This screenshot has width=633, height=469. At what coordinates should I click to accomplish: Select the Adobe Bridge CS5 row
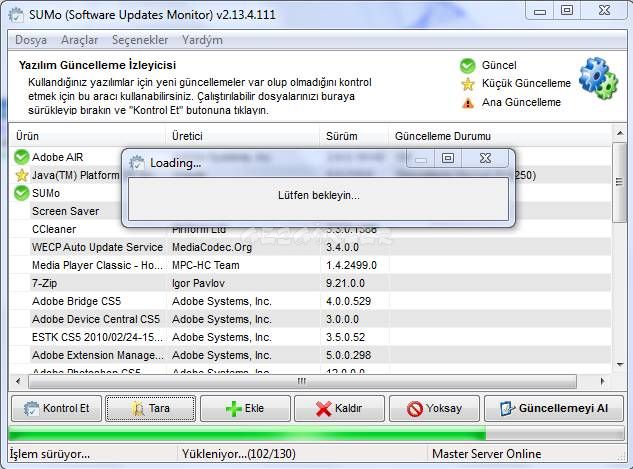310,301
